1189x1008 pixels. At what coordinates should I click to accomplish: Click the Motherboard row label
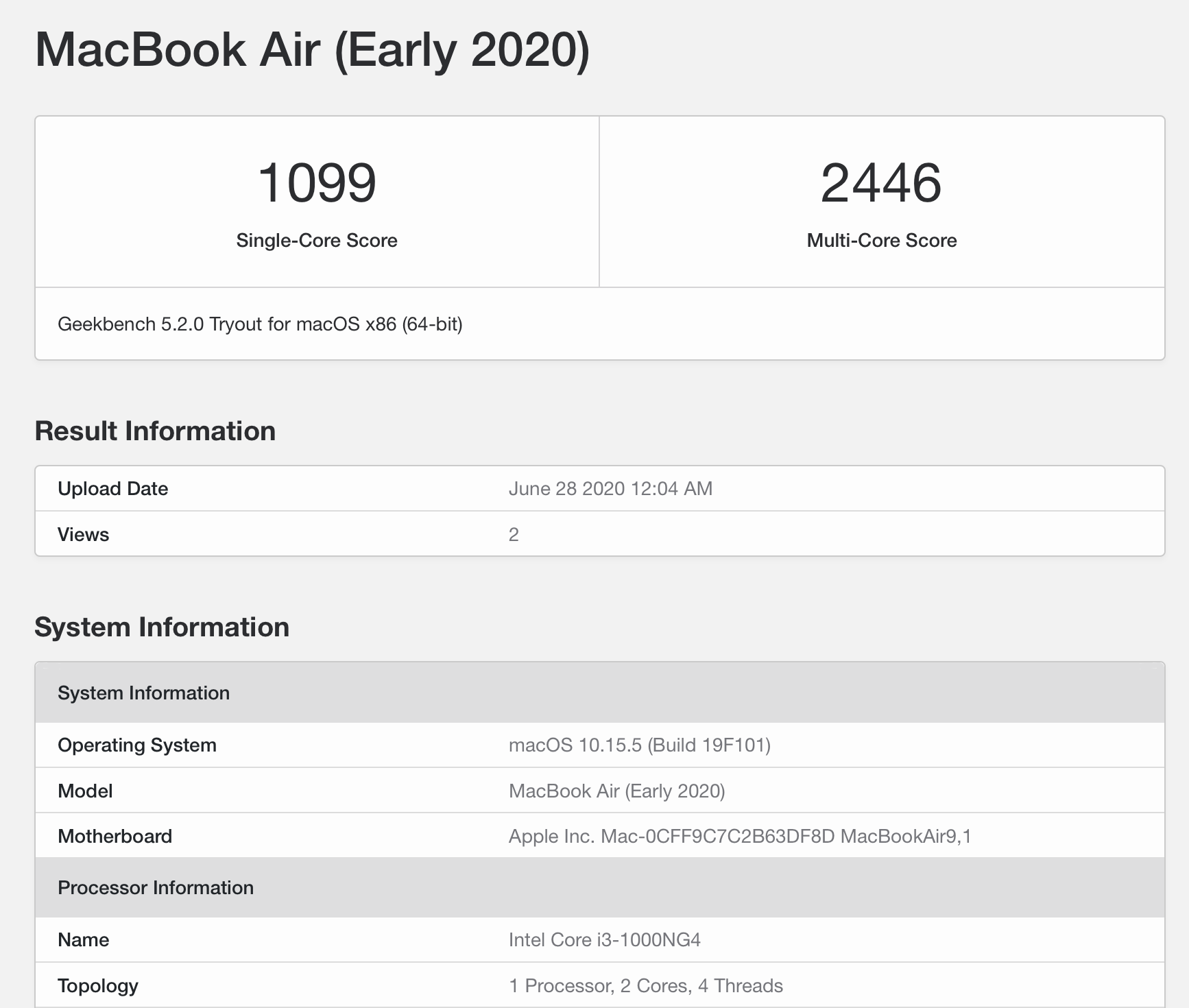coord(115,837)
